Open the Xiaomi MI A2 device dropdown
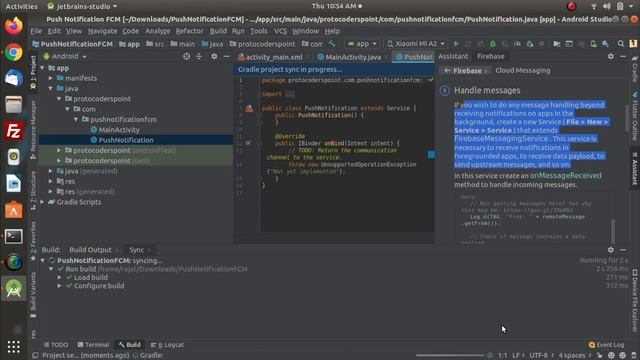 point(416,44)
